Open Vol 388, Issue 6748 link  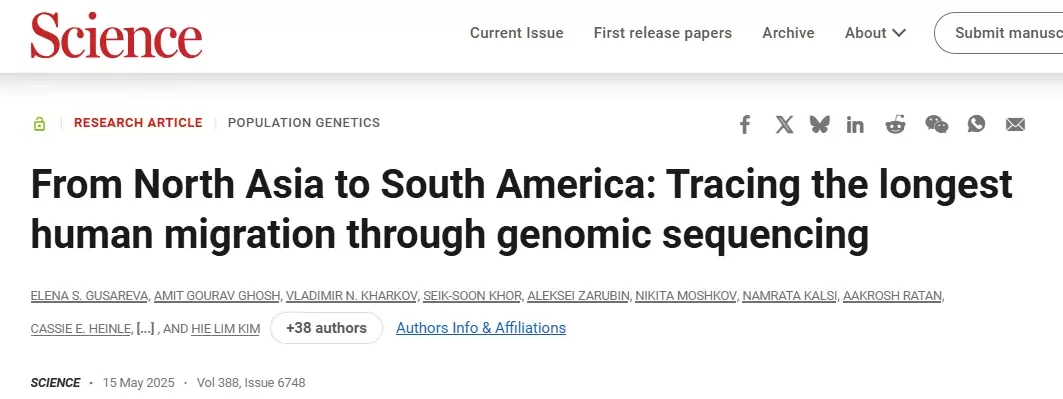click(251, 383)
